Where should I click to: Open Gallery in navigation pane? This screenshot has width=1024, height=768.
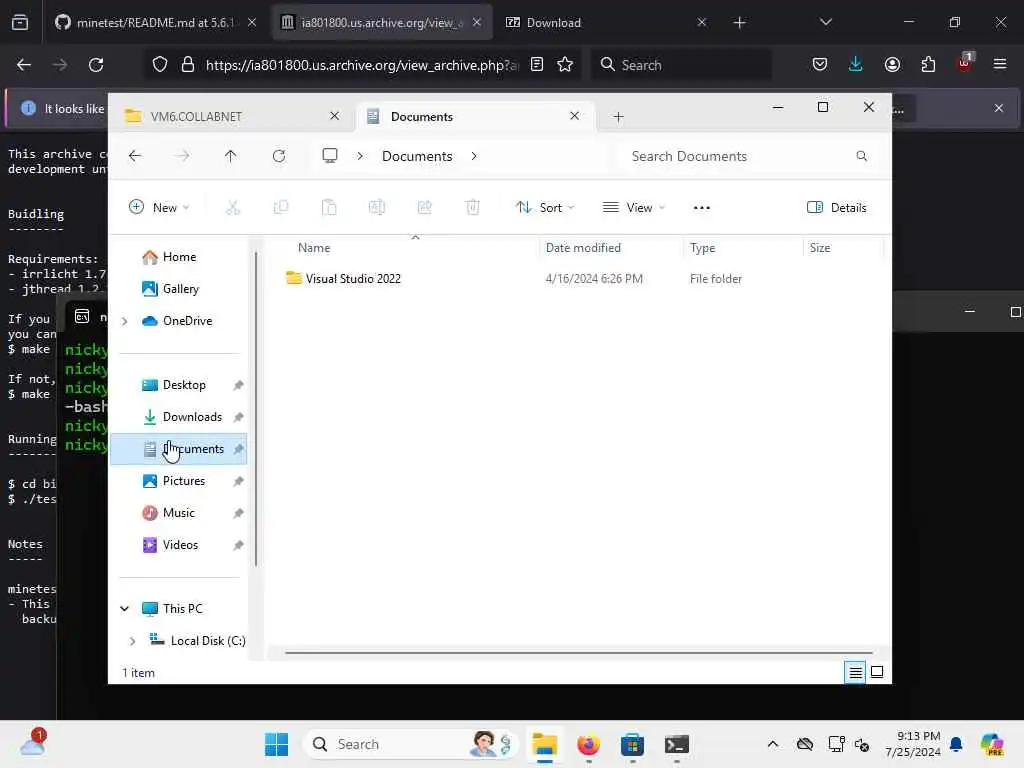coord(178,289)
